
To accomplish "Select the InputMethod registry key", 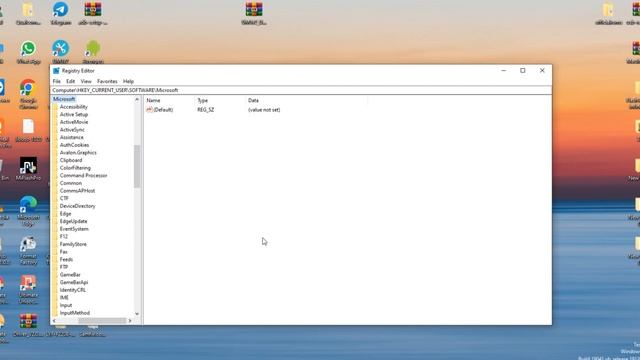I will [x=75, y=313].
